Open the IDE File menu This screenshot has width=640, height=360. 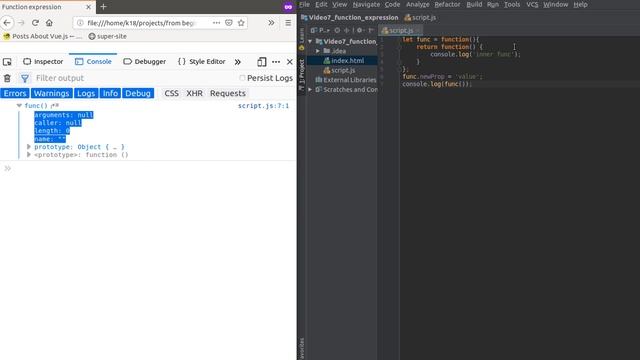pos(304,4)
